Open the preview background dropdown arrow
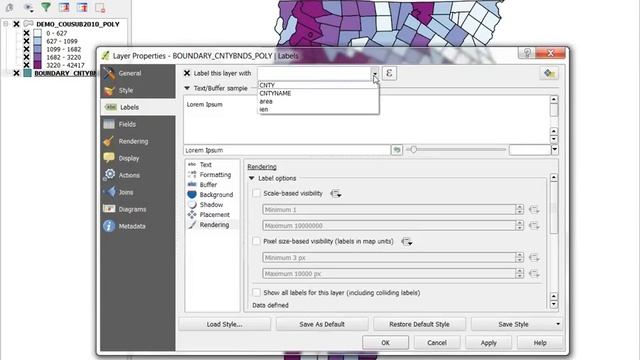The width and height of the screenshot is (640, 360). pos(554,150)
